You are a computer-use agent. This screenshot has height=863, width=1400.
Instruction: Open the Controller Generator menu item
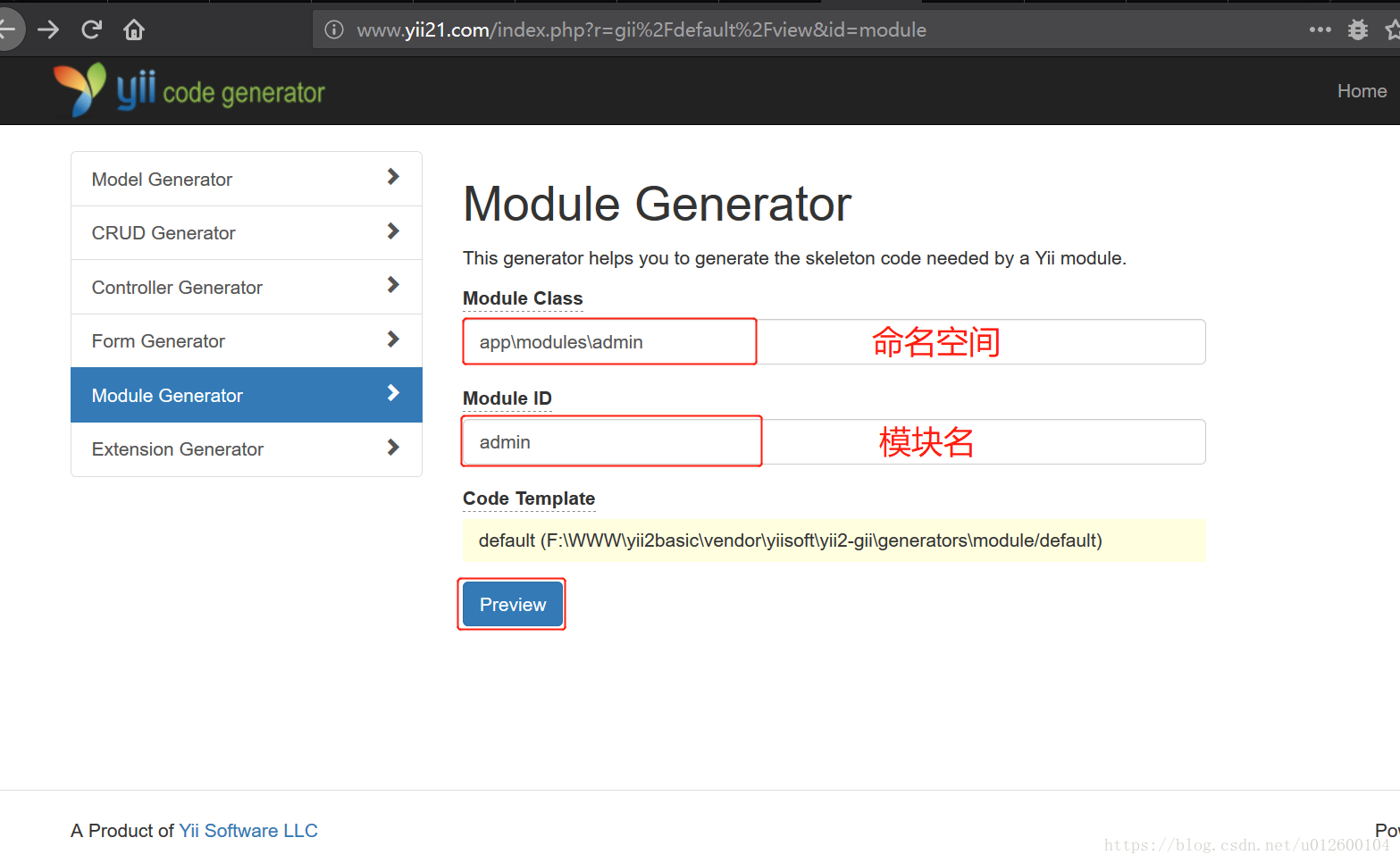pyautogui.click(x=247, y=287)
